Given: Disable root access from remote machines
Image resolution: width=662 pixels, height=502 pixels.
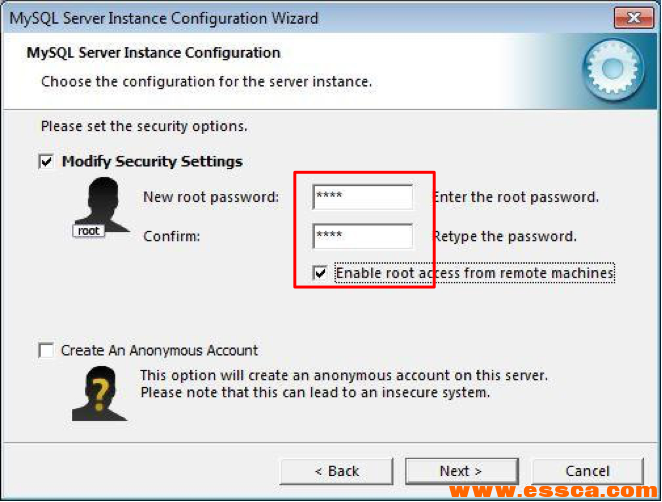Looking at the screenshot, I should click(x=320, y=272).
